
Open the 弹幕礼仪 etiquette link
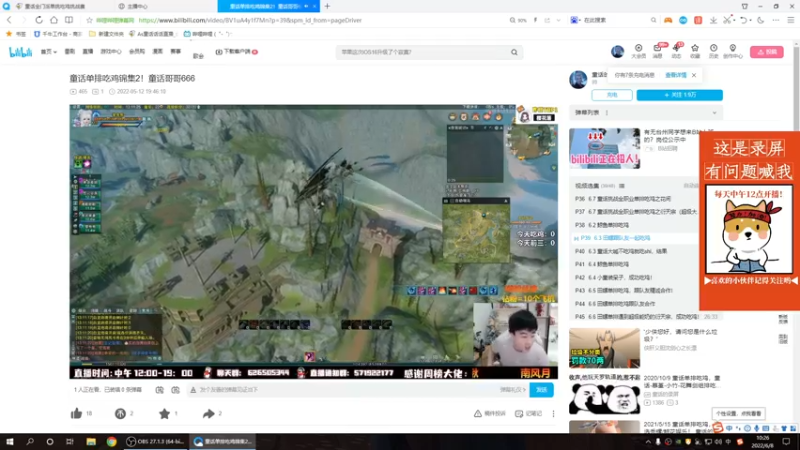click(513, 390)
